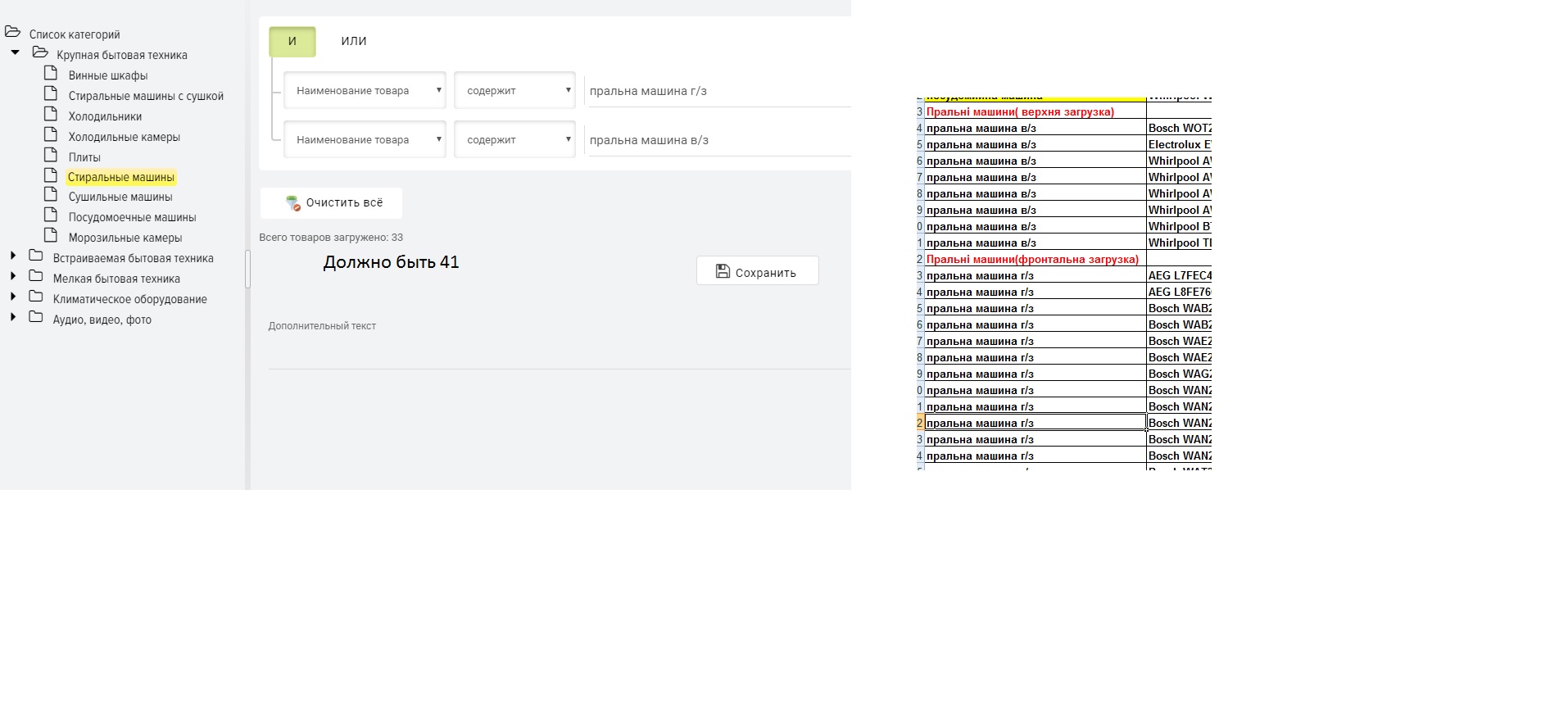The width and height of the screenshot is (1568, 721).
Task: Open first row содержит condition dropdown
Action: point(514,91)
